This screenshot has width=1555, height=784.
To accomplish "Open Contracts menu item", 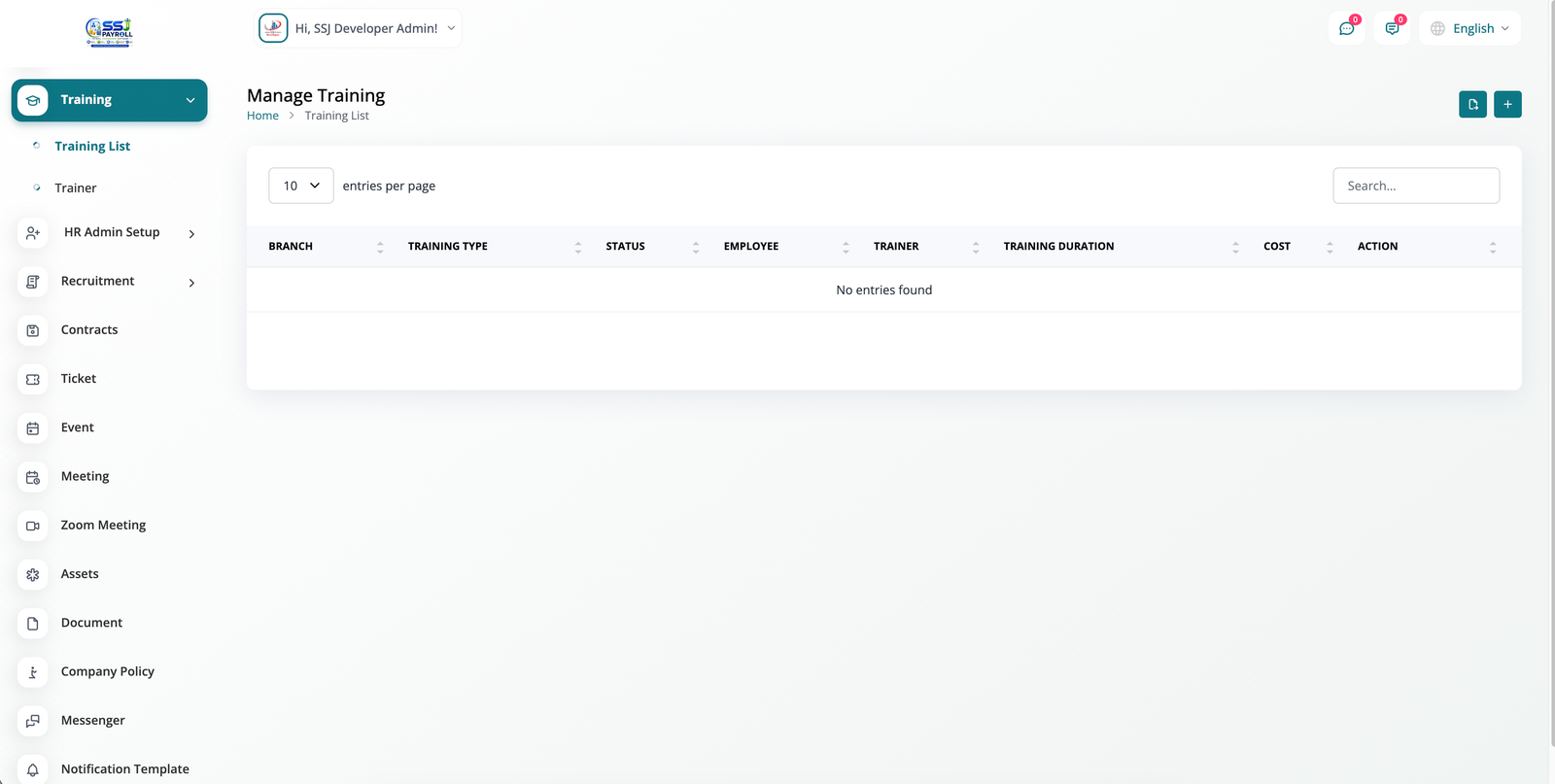I will (x=89, y=329).
